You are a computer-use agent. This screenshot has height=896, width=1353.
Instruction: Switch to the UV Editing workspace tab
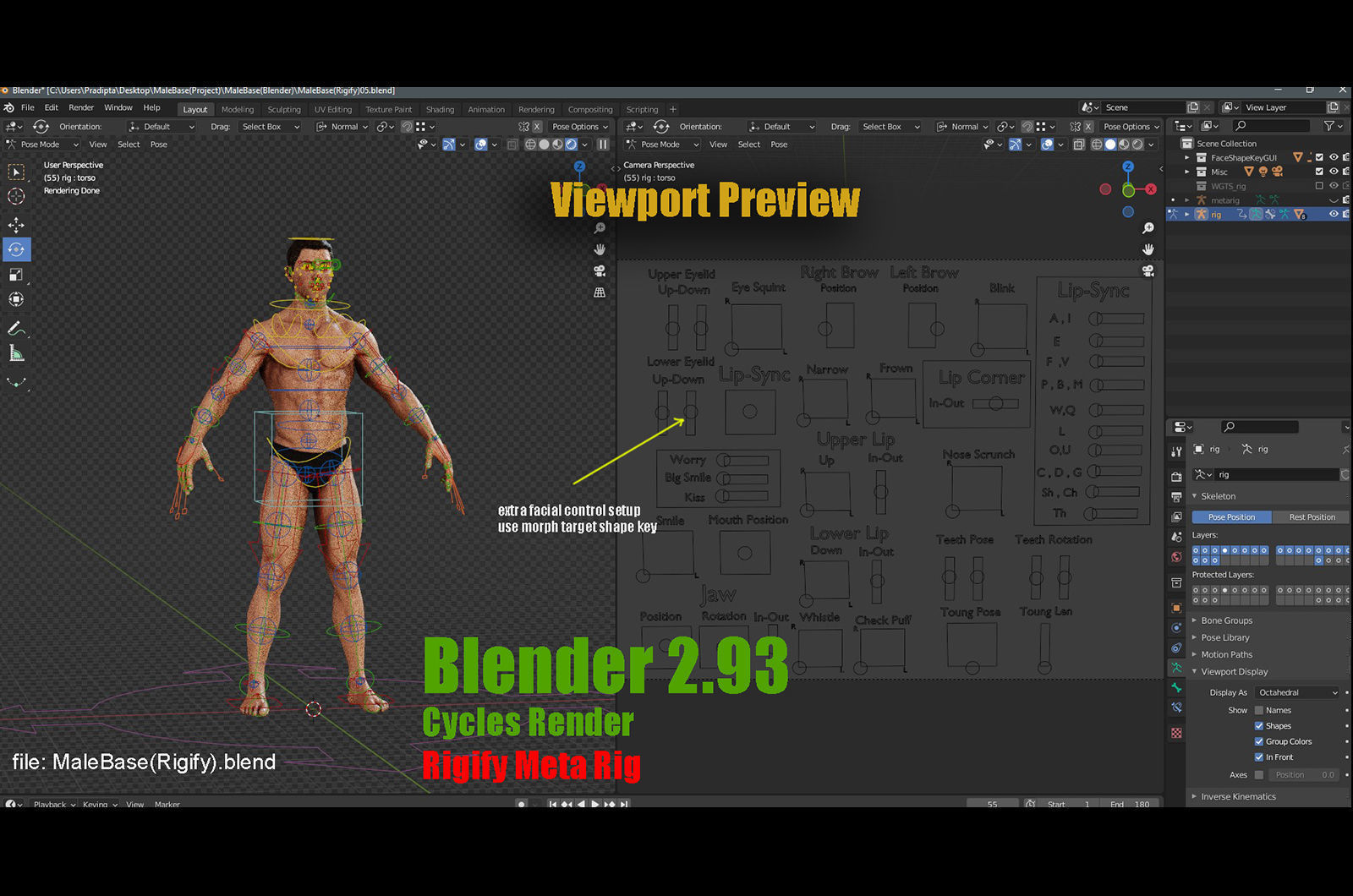(333, 110)
